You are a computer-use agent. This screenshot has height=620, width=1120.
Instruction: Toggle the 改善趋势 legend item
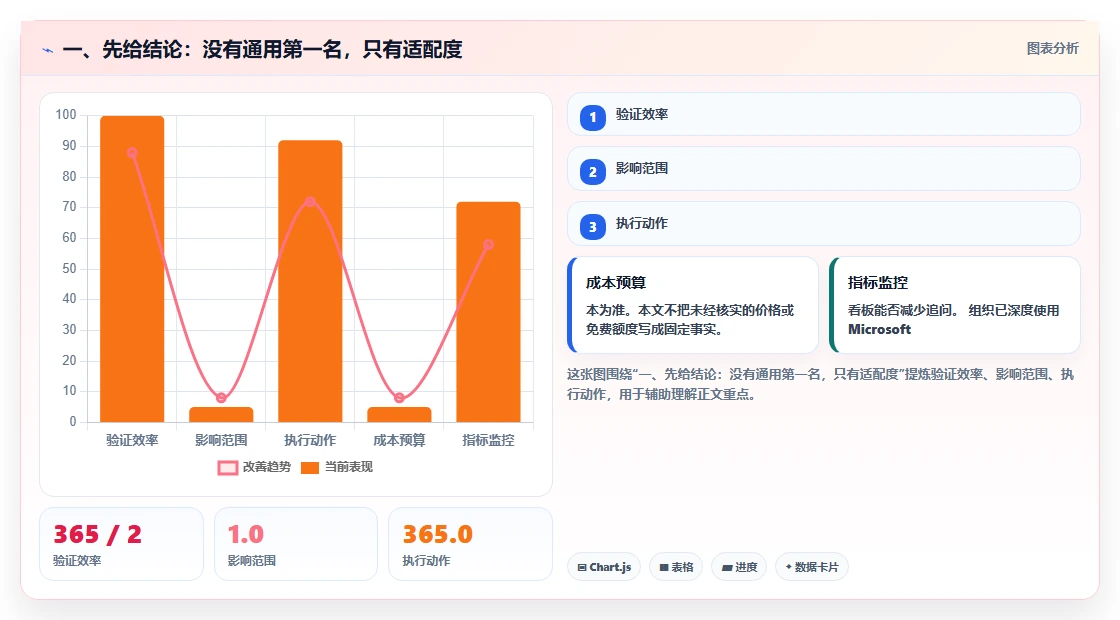(254, 467)
